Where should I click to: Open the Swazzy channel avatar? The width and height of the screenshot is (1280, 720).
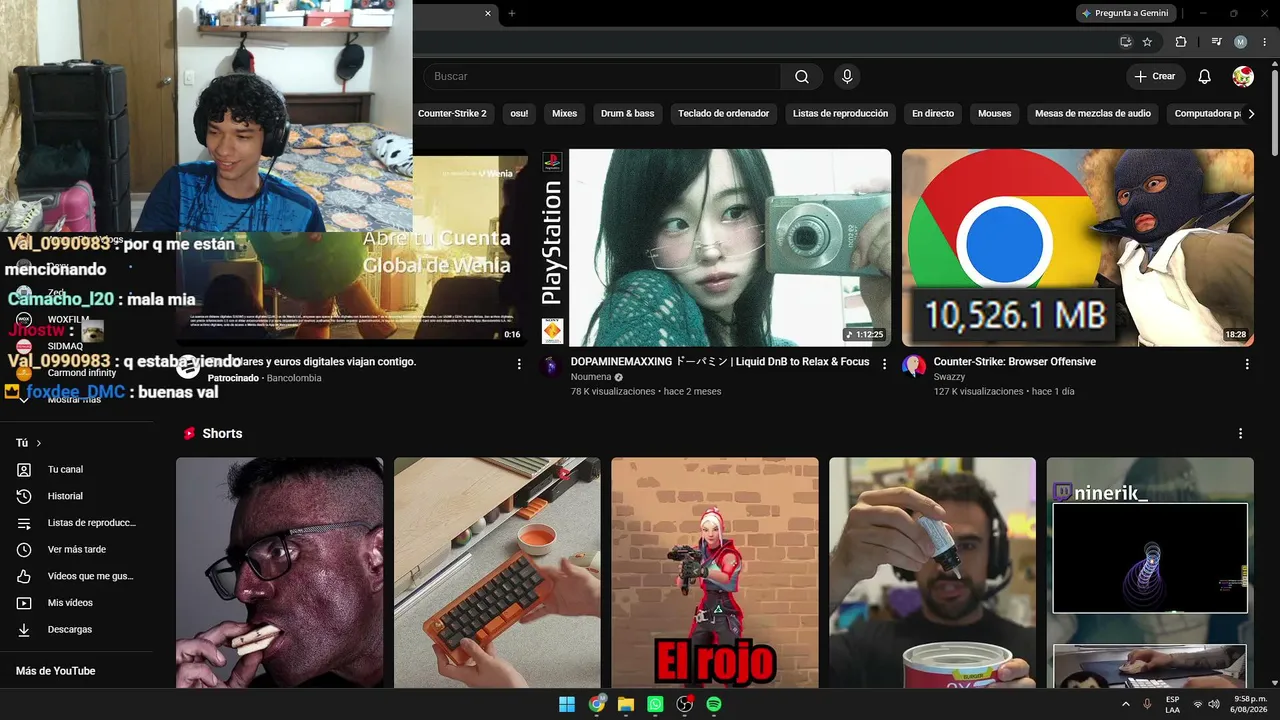(914, 366)
